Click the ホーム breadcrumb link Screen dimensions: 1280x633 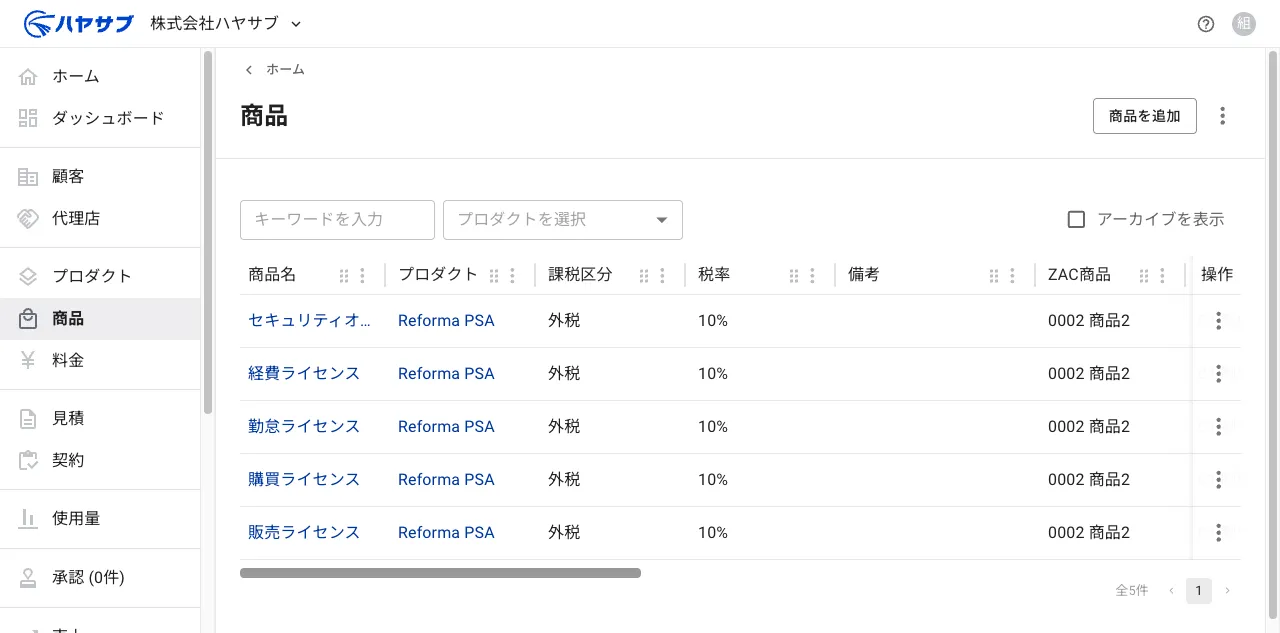[x=285, y=69]
